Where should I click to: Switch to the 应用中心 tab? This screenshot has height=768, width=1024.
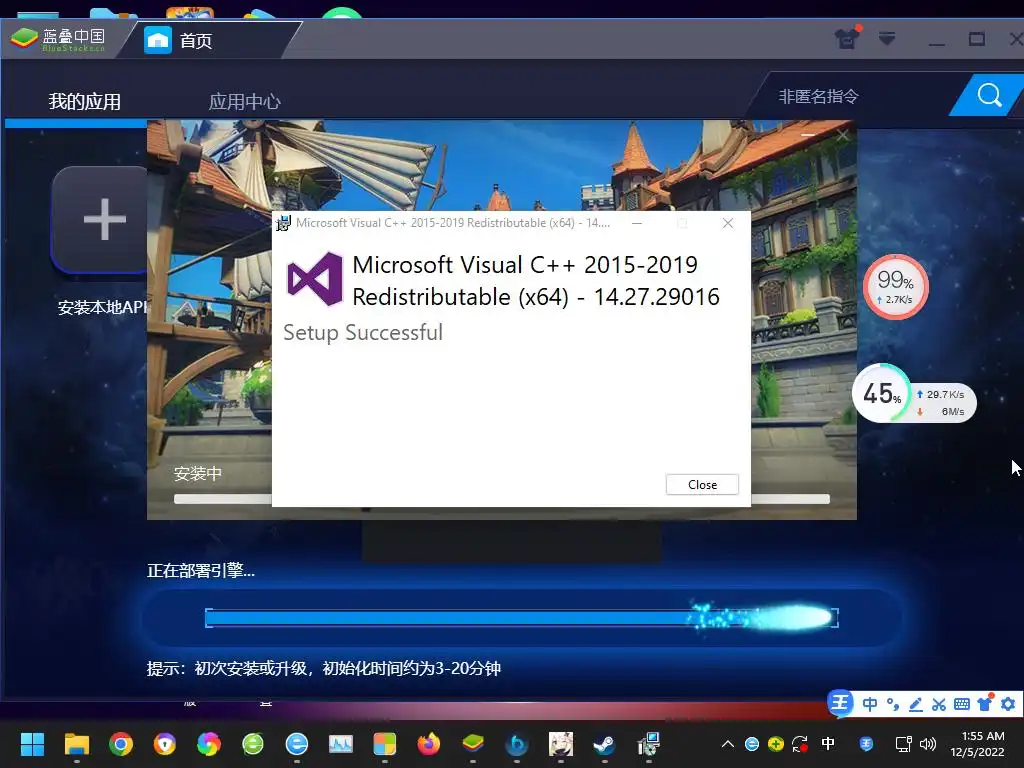[244, 101]
